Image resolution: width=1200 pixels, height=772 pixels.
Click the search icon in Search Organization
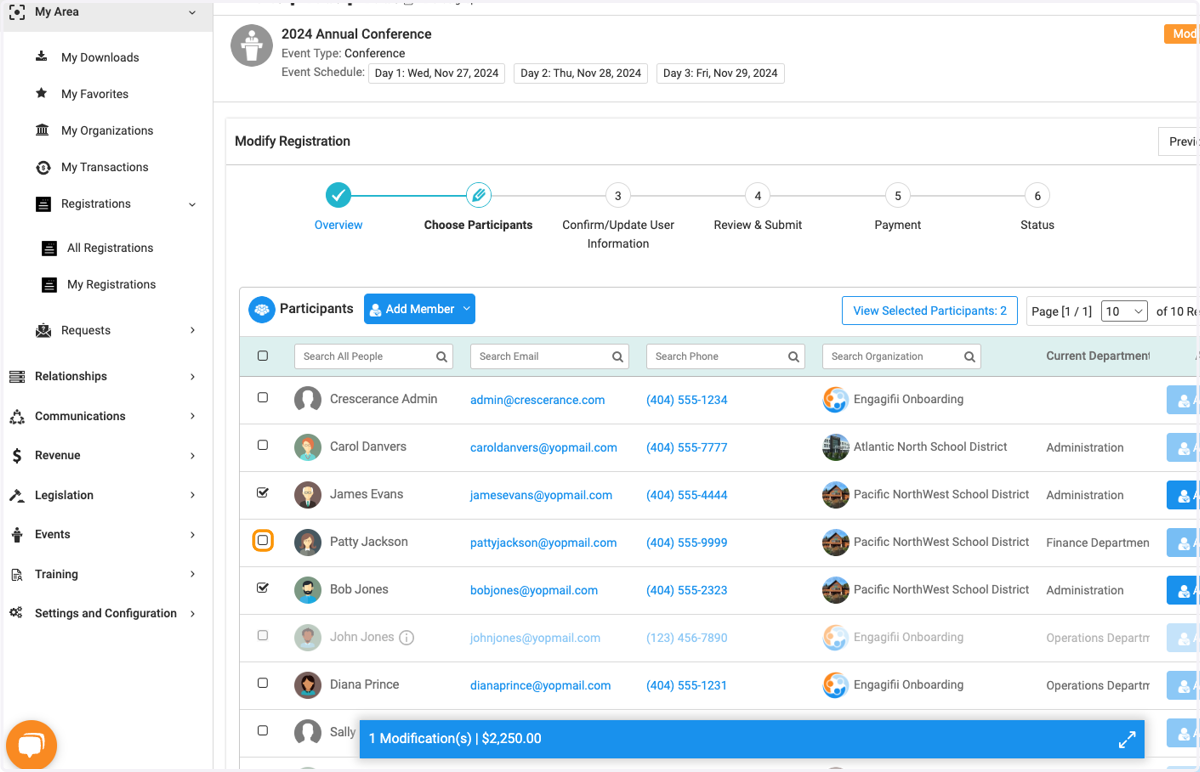click(970, 357)
